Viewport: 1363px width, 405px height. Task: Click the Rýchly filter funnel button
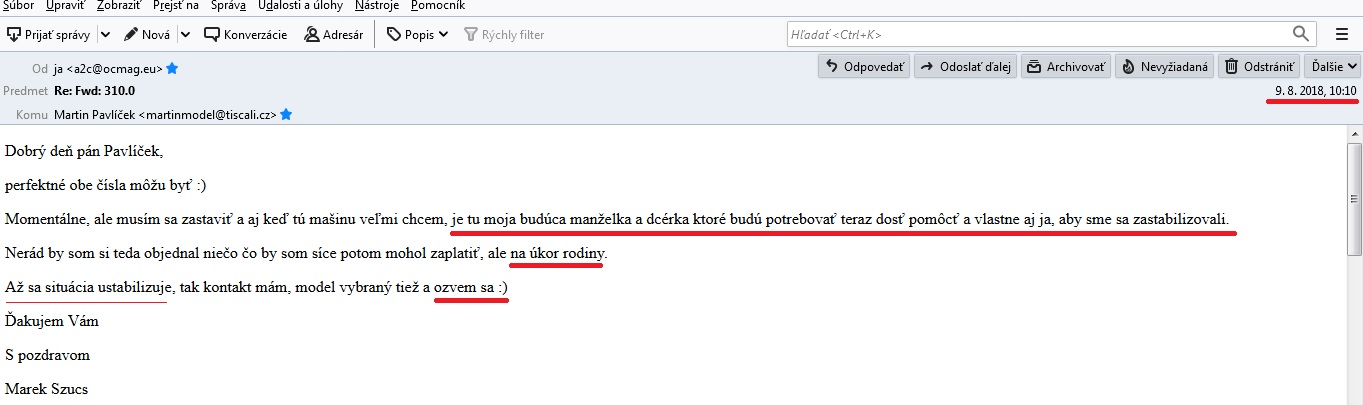(x=504, y=34)
